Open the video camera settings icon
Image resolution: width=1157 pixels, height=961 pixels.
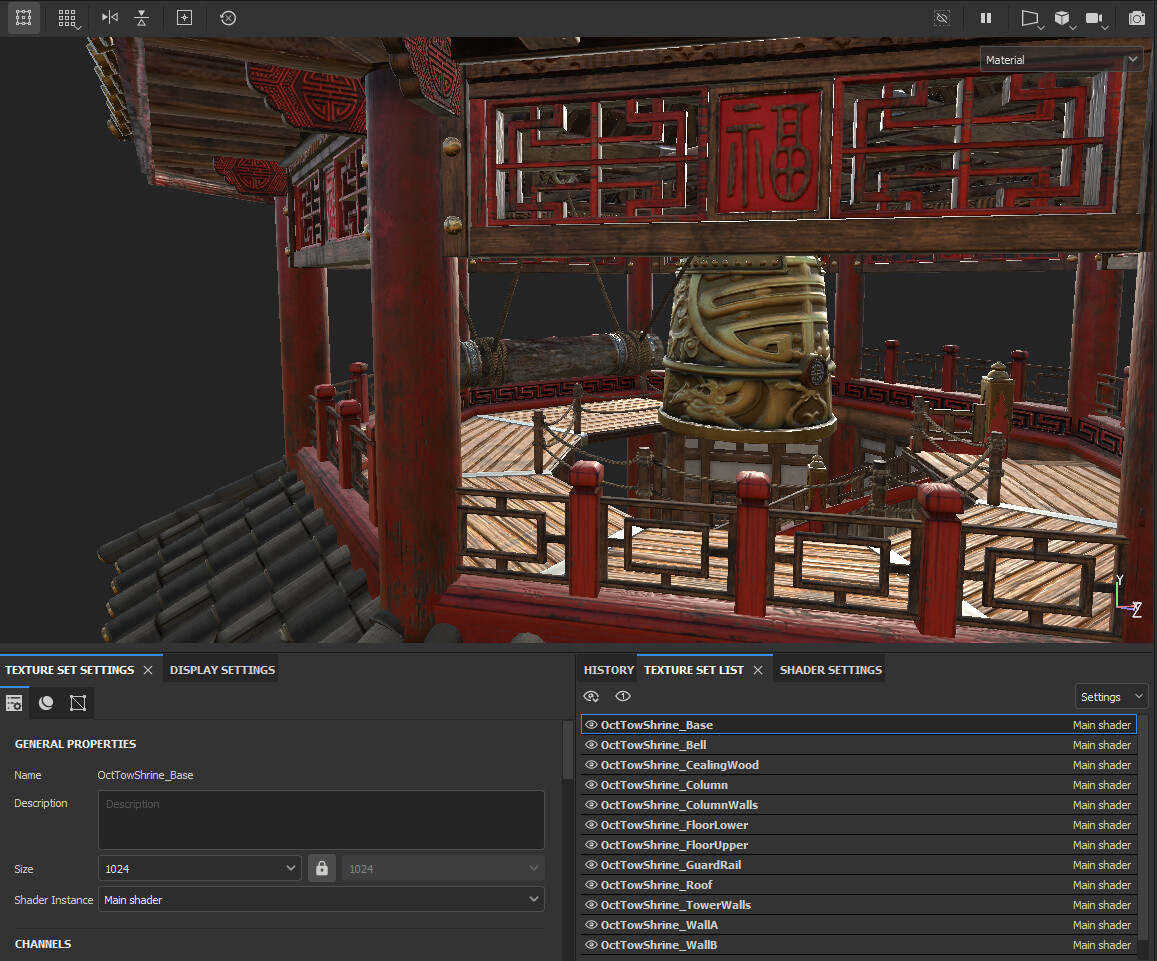pos(1095,18)
